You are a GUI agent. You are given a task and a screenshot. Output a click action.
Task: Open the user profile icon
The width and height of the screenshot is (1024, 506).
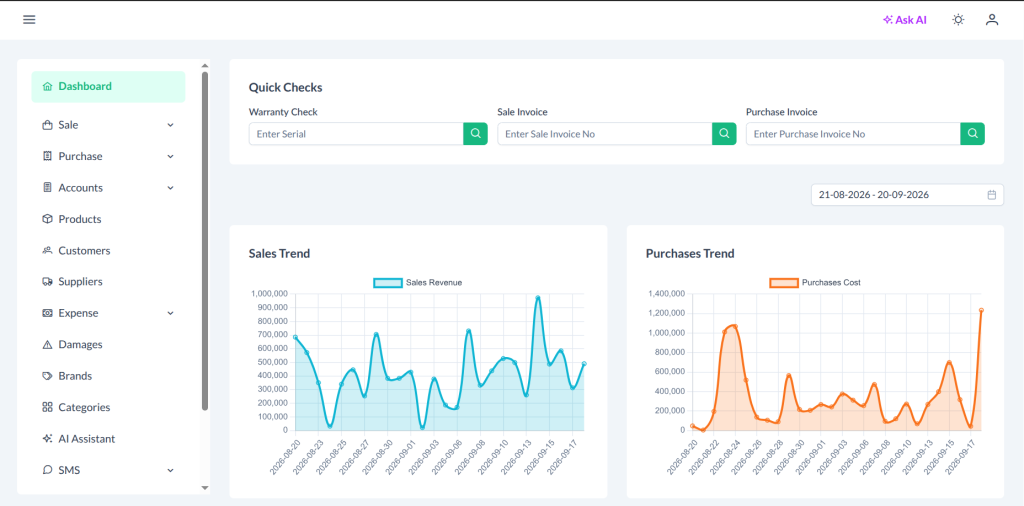(992, 20)
